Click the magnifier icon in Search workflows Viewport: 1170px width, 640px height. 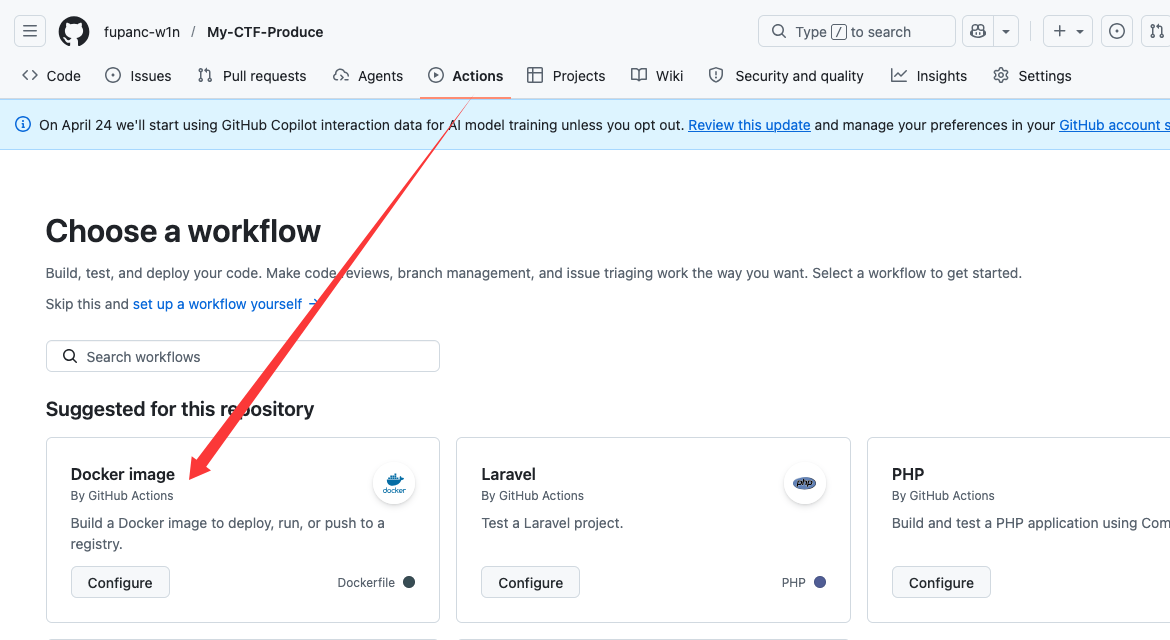click(69, 356)
